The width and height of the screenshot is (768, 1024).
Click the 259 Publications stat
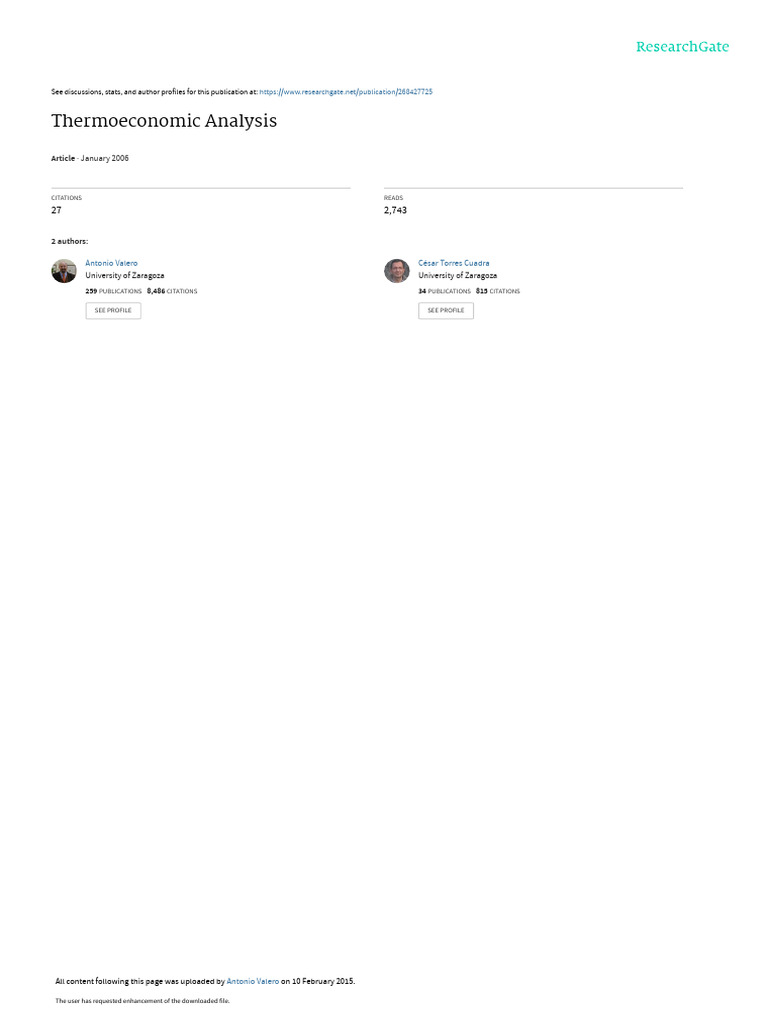pos(113,291)
